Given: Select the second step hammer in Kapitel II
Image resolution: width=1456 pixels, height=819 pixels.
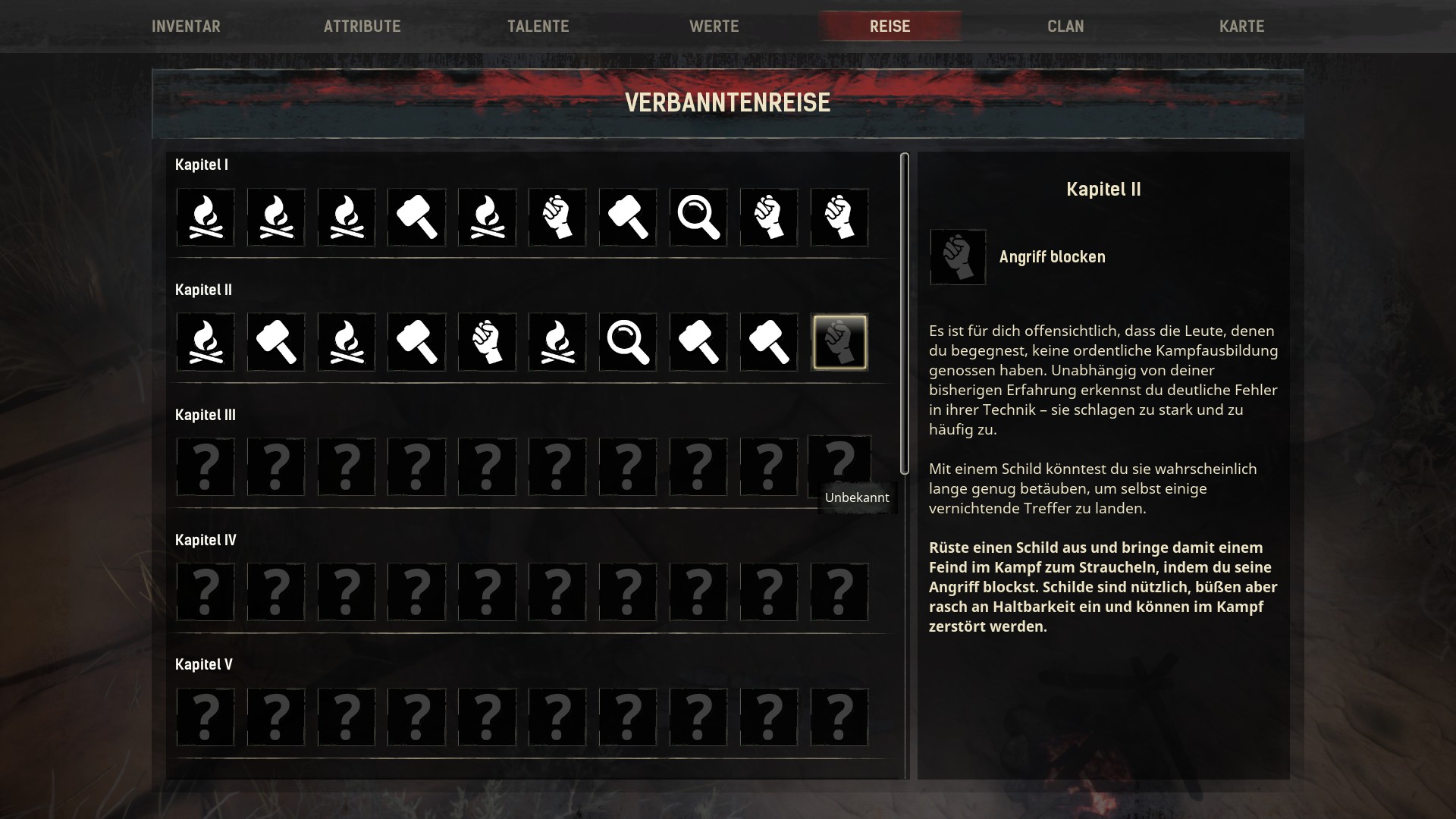Looking at the screenshot, I should 276,343.
